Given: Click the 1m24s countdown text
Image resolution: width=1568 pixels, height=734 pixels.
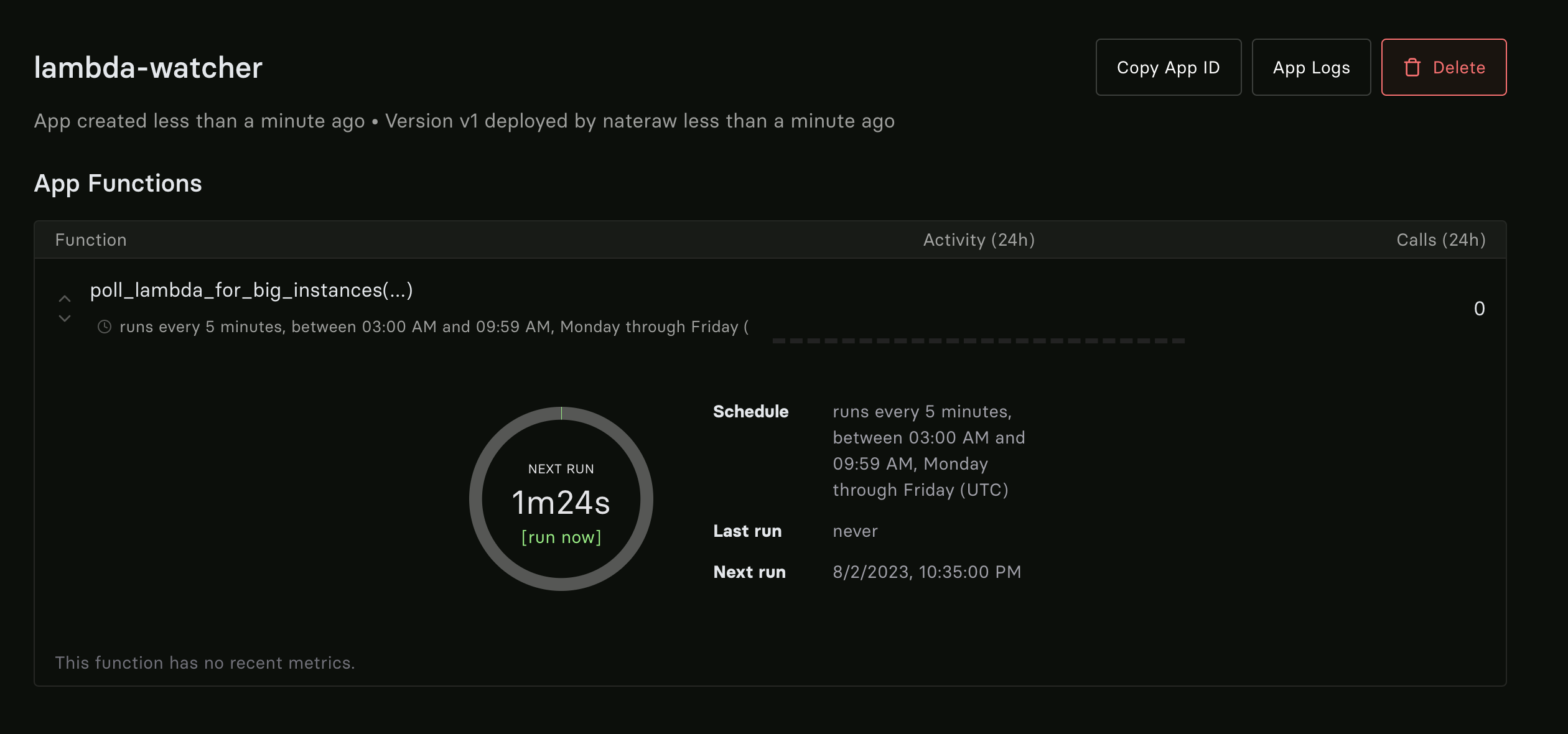Looking at the screenshot, I should (561, 503).
